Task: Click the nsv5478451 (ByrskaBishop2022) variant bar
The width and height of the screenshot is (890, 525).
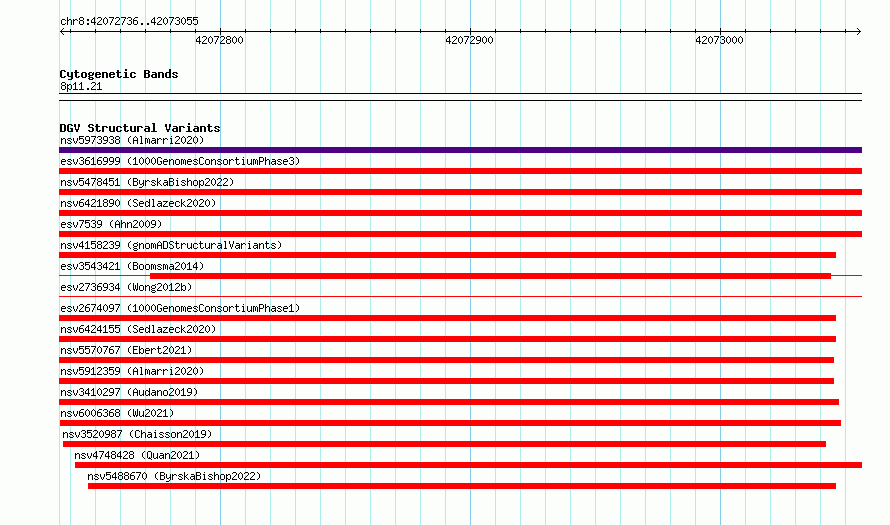Action: (x=460, y=192)
